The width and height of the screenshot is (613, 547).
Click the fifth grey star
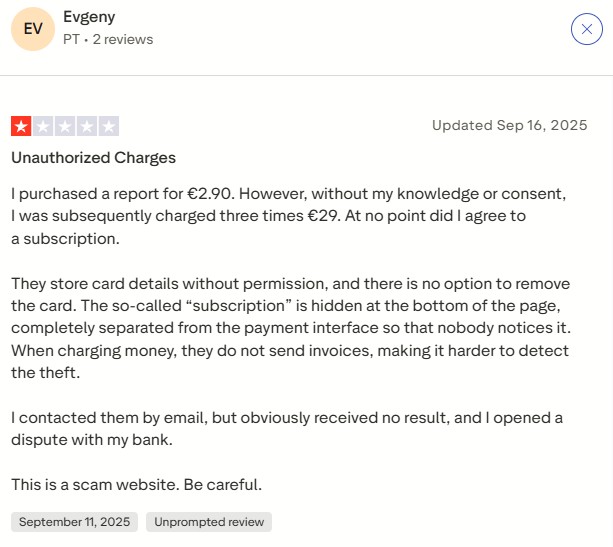coord(109,126)
